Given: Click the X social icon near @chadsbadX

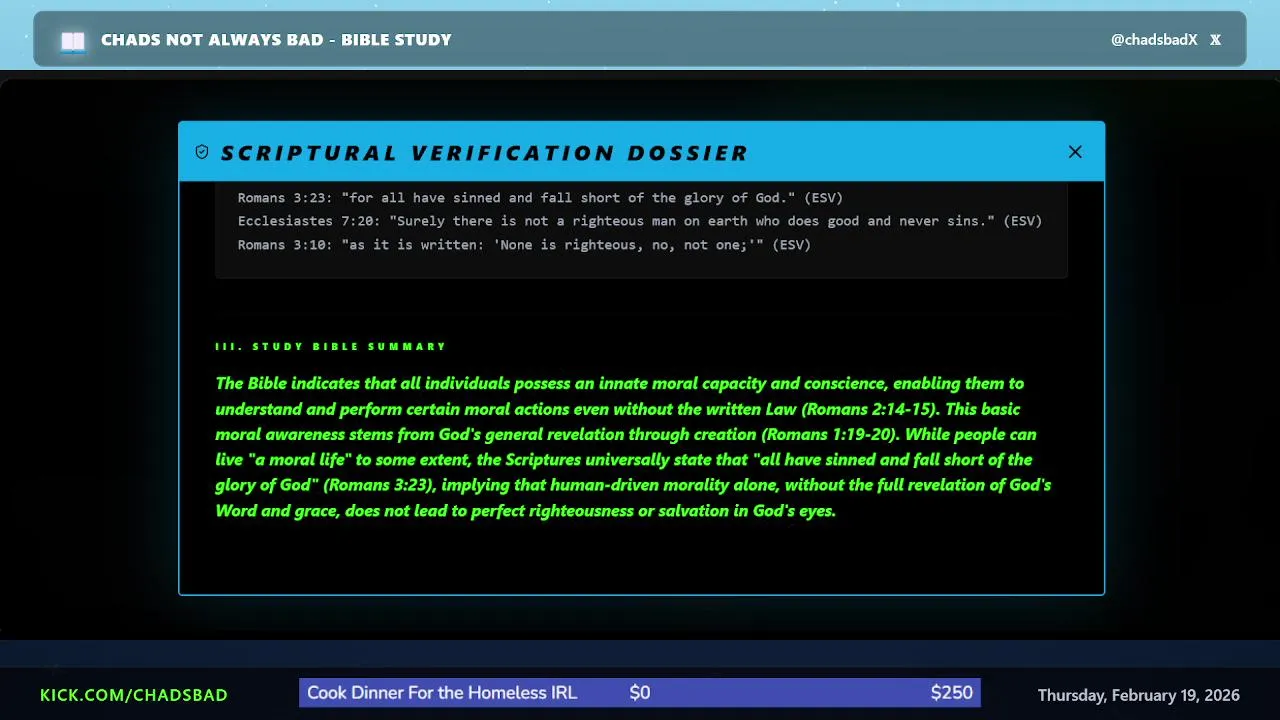Looking at the screenshot, I should click(1216, 40).
